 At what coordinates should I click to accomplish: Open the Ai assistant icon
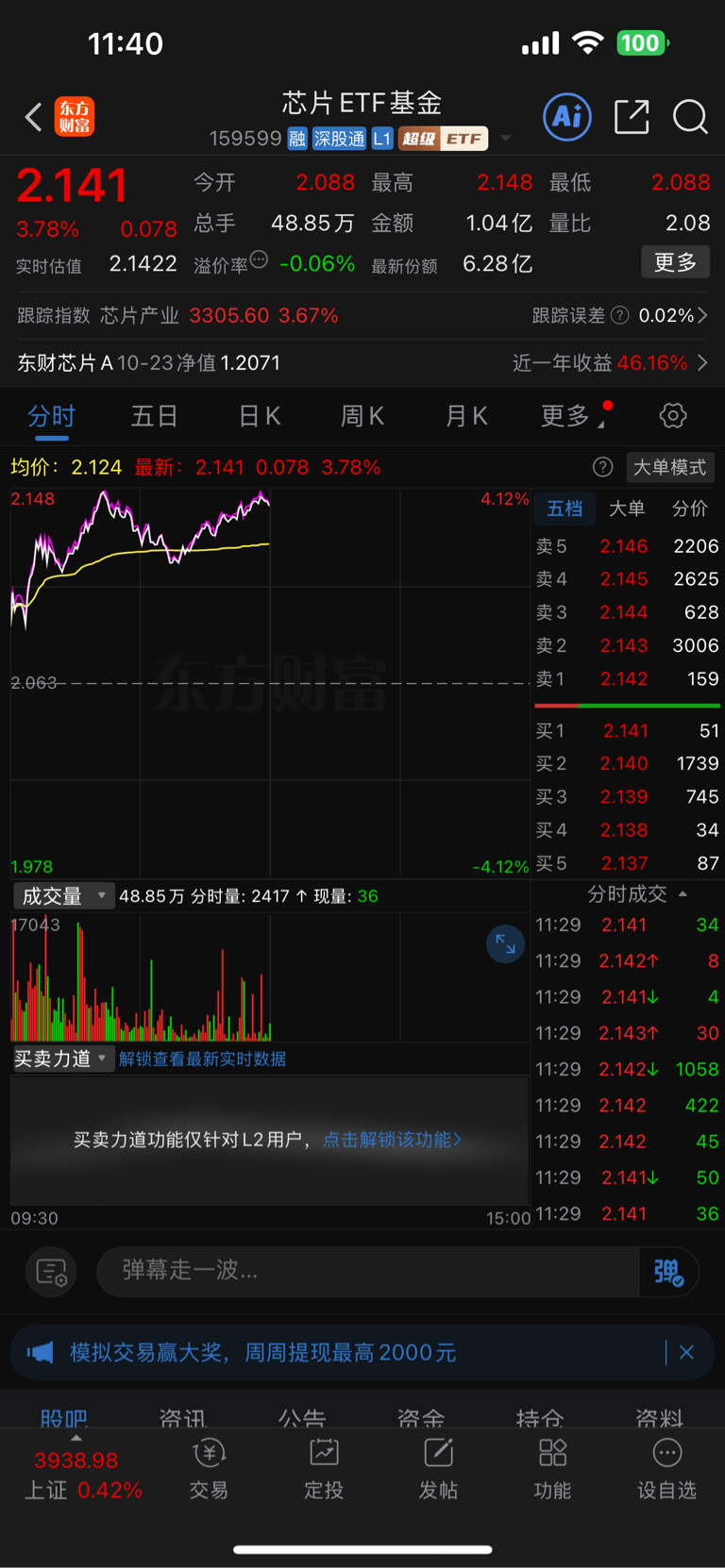coord(567,117)
